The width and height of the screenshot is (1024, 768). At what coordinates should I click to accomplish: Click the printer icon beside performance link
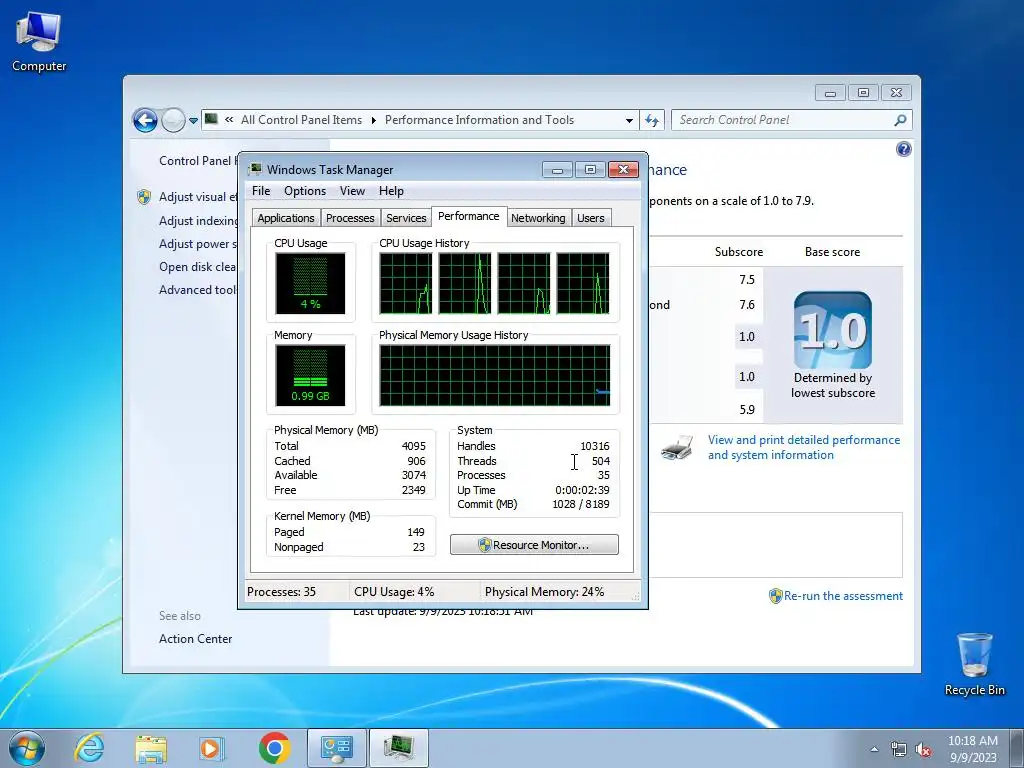[677, 447]
